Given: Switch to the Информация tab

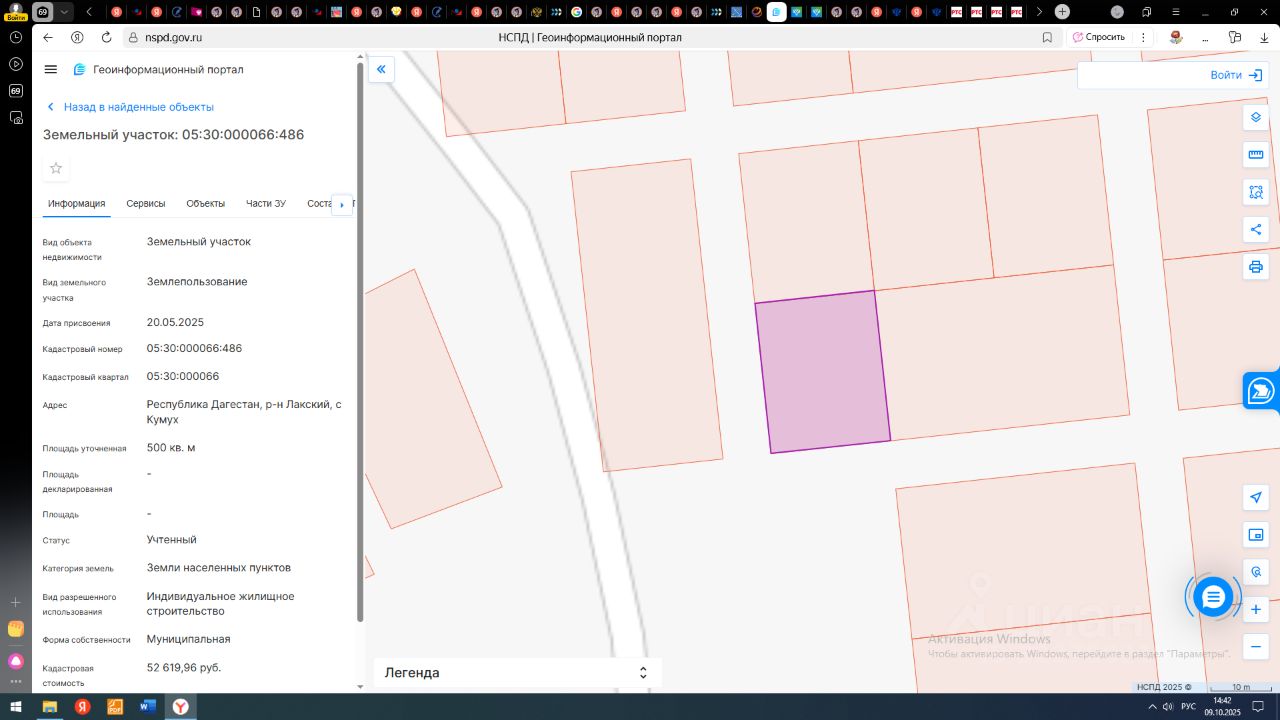Looking at the screenshot, I should tap(76, 204).
